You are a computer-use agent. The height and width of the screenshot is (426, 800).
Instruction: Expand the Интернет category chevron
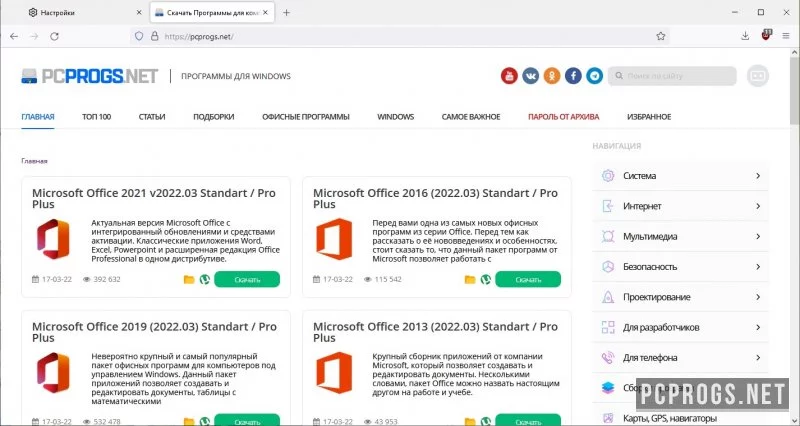(758, 206)
